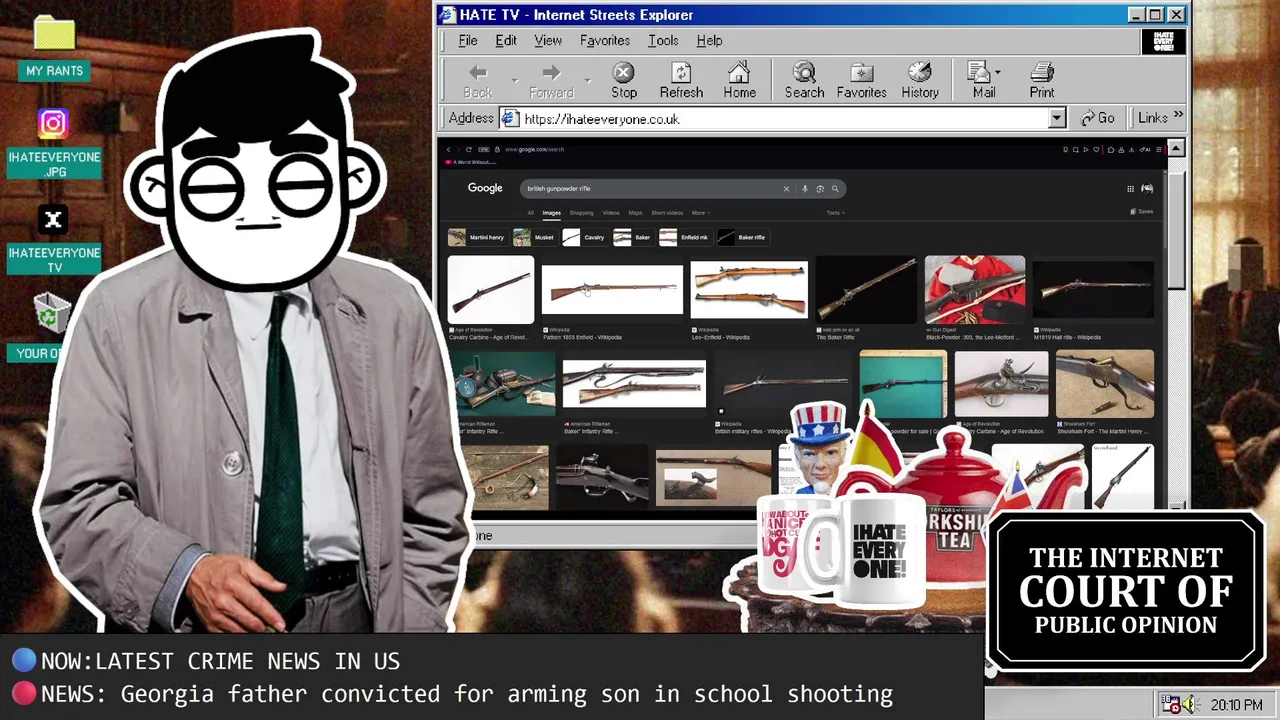Switch to the All results tab
This screenshot has width=1280, height=720.
(530, 213)
